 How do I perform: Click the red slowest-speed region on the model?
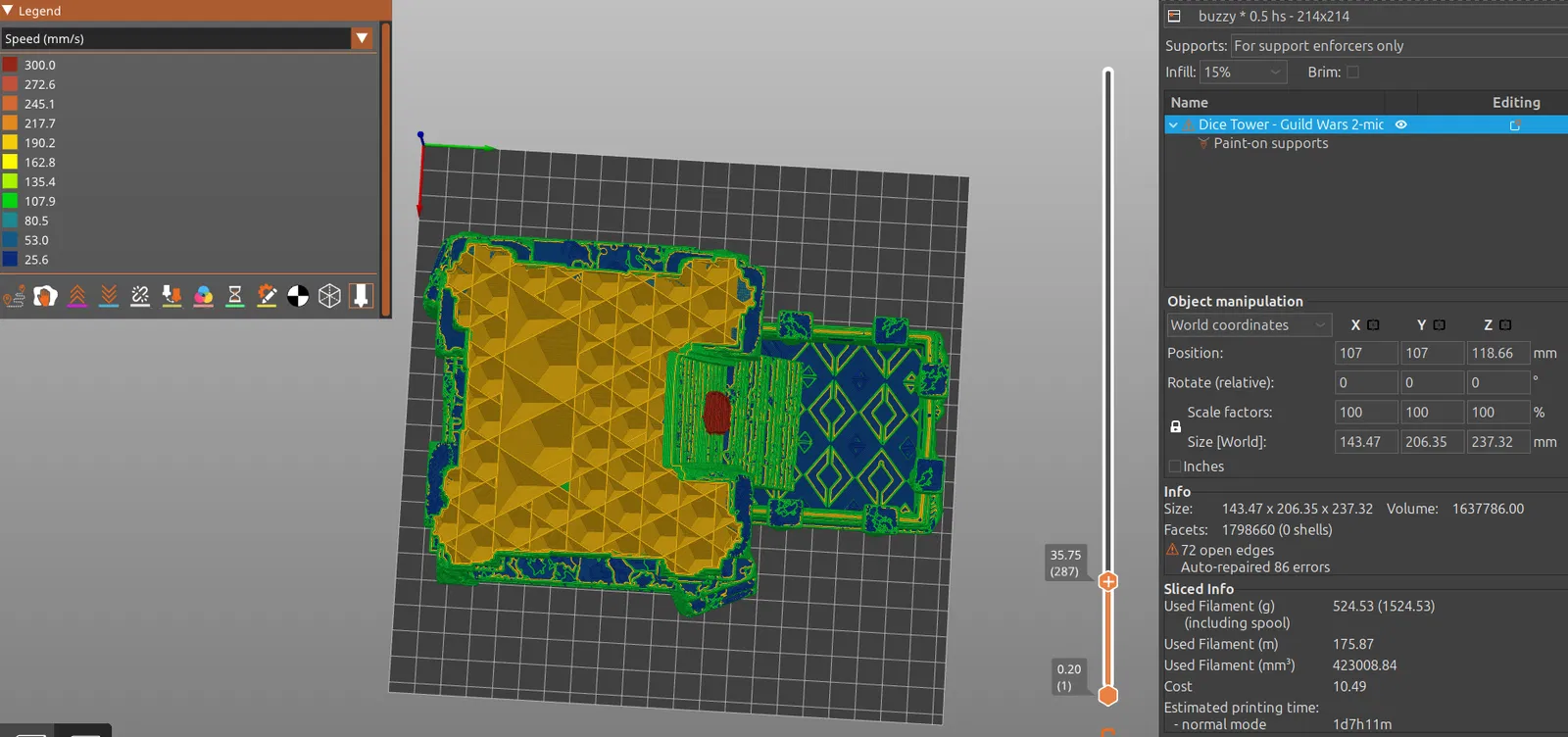pos(717,413)
